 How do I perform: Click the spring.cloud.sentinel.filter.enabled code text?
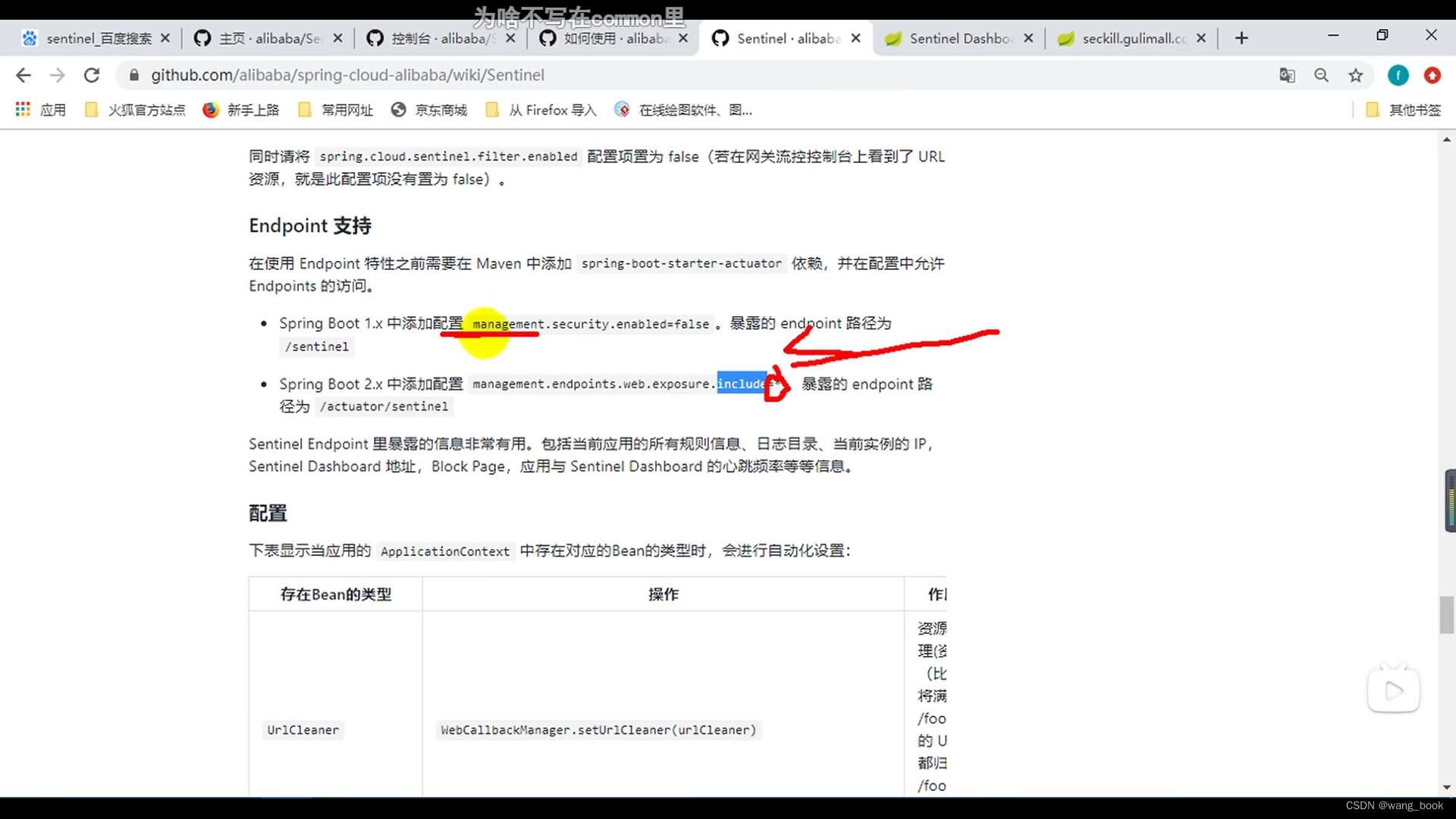point(448,157)
